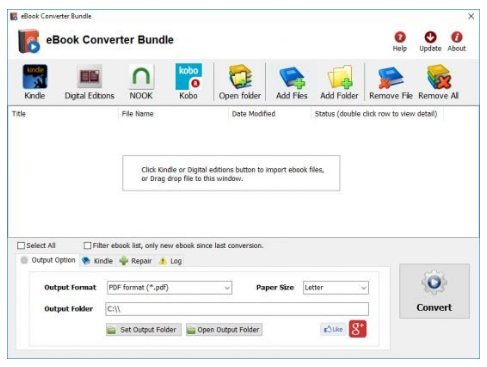Import books with the Kindle icon

point(35,82)
